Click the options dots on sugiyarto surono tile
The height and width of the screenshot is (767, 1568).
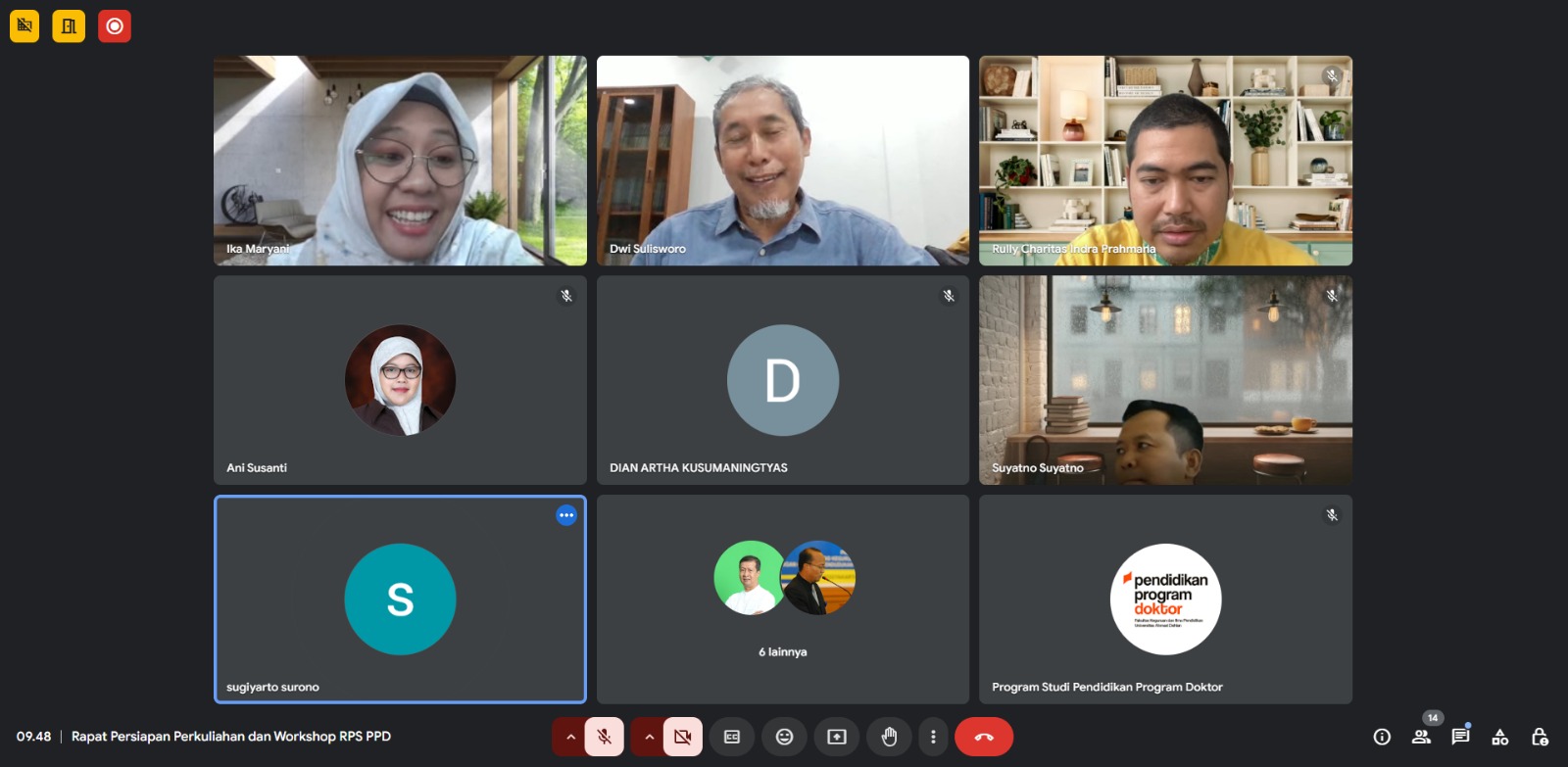(x=566, y=515)
